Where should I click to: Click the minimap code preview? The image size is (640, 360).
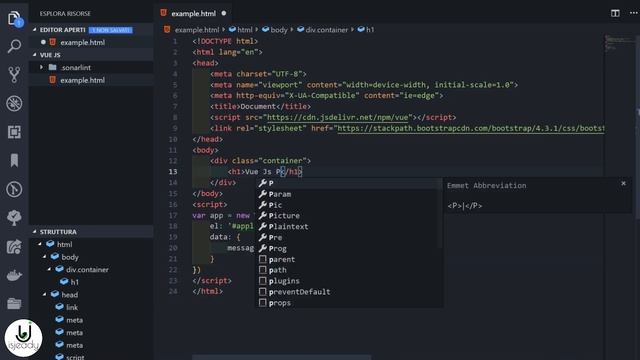click(619, 43)
